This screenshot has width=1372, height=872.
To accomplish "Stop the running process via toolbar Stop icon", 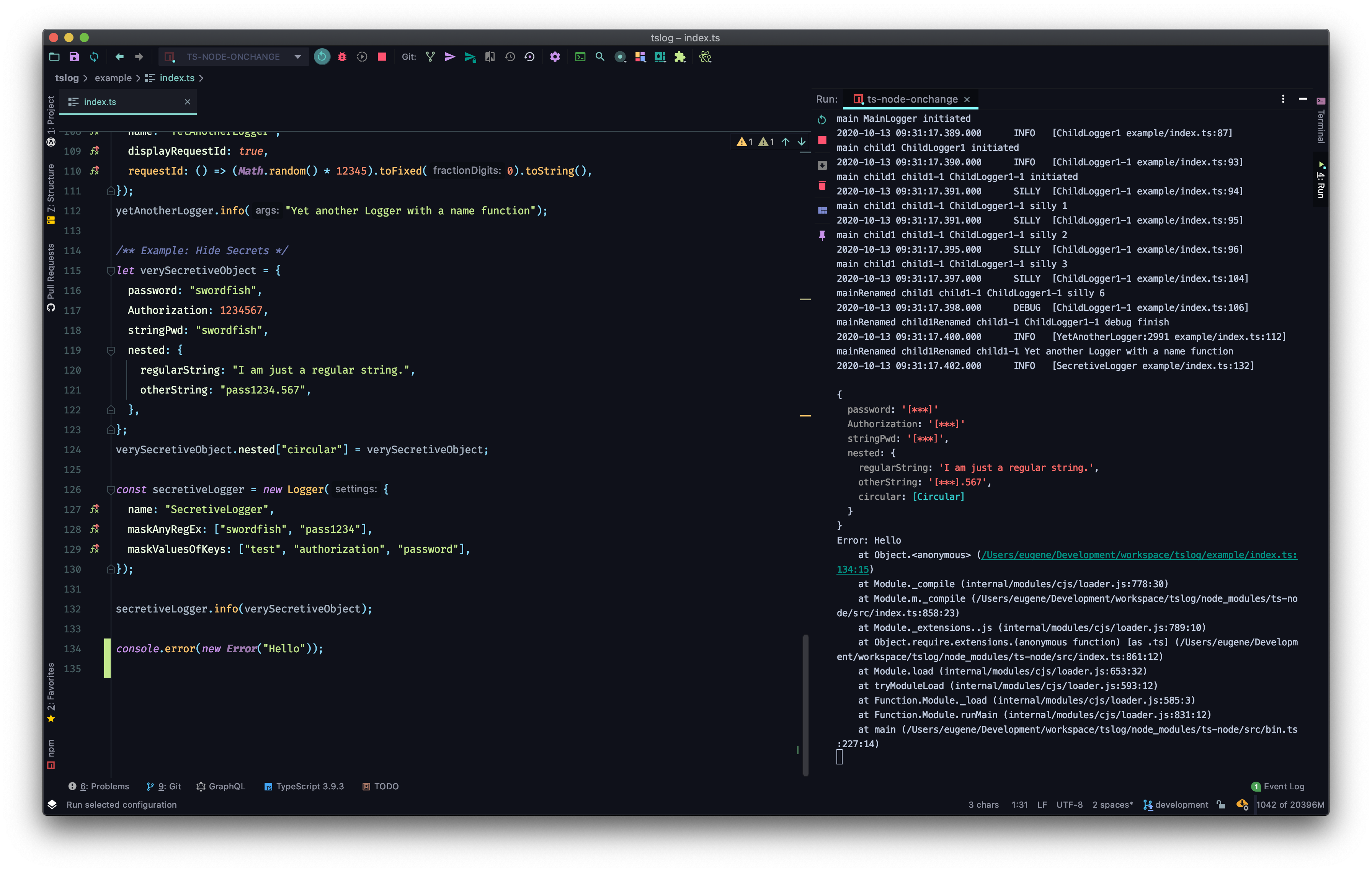I will click(382, 57).
